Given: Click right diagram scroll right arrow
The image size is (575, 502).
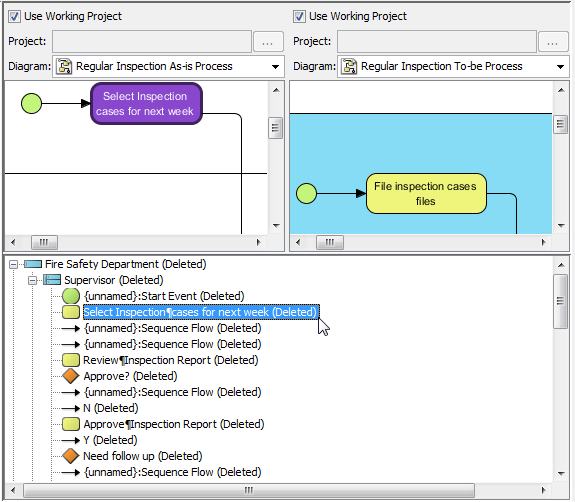Looking at the screenshot, I should [544, 242].
